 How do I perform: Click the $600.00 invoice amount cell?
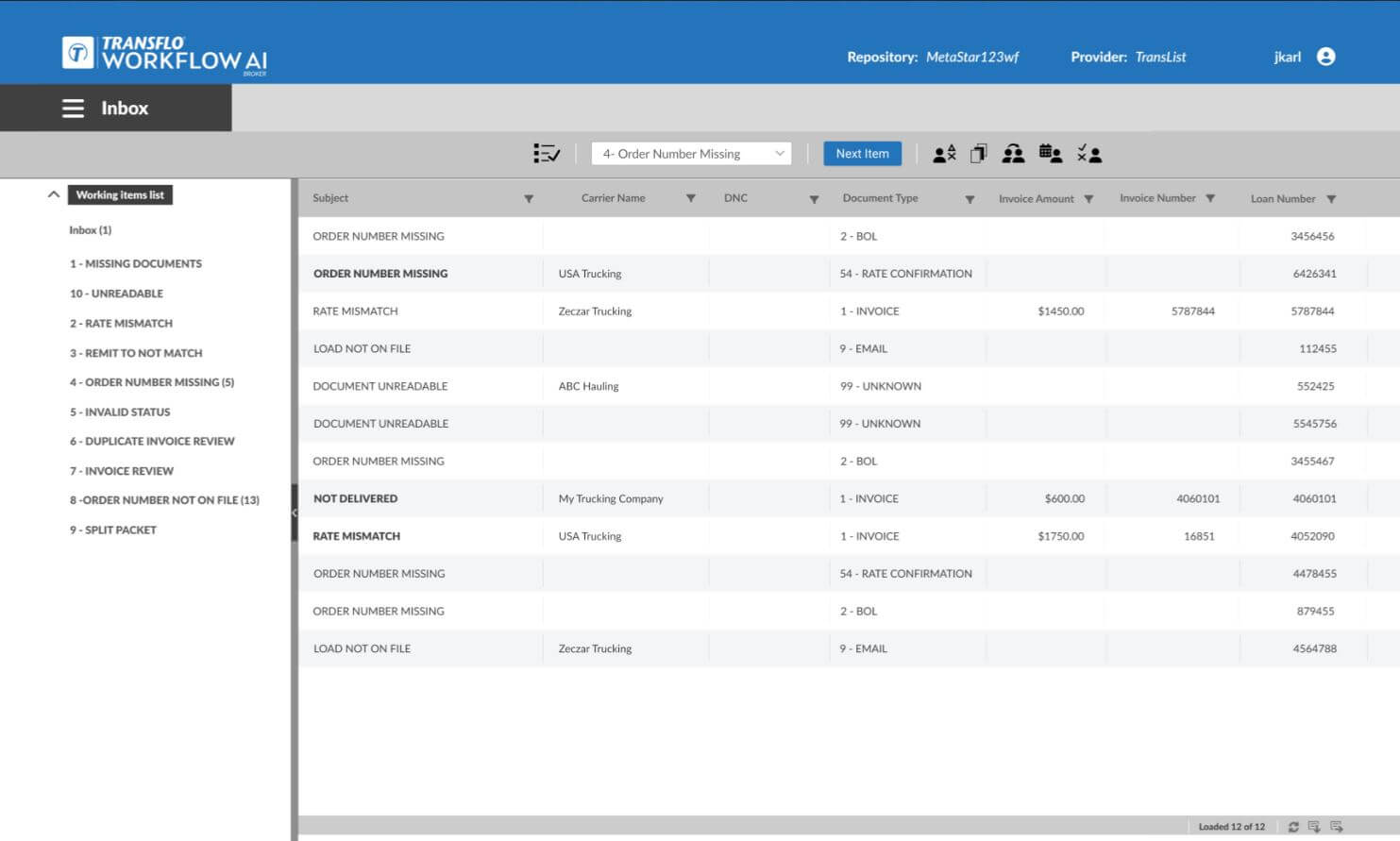point(1065,498)
